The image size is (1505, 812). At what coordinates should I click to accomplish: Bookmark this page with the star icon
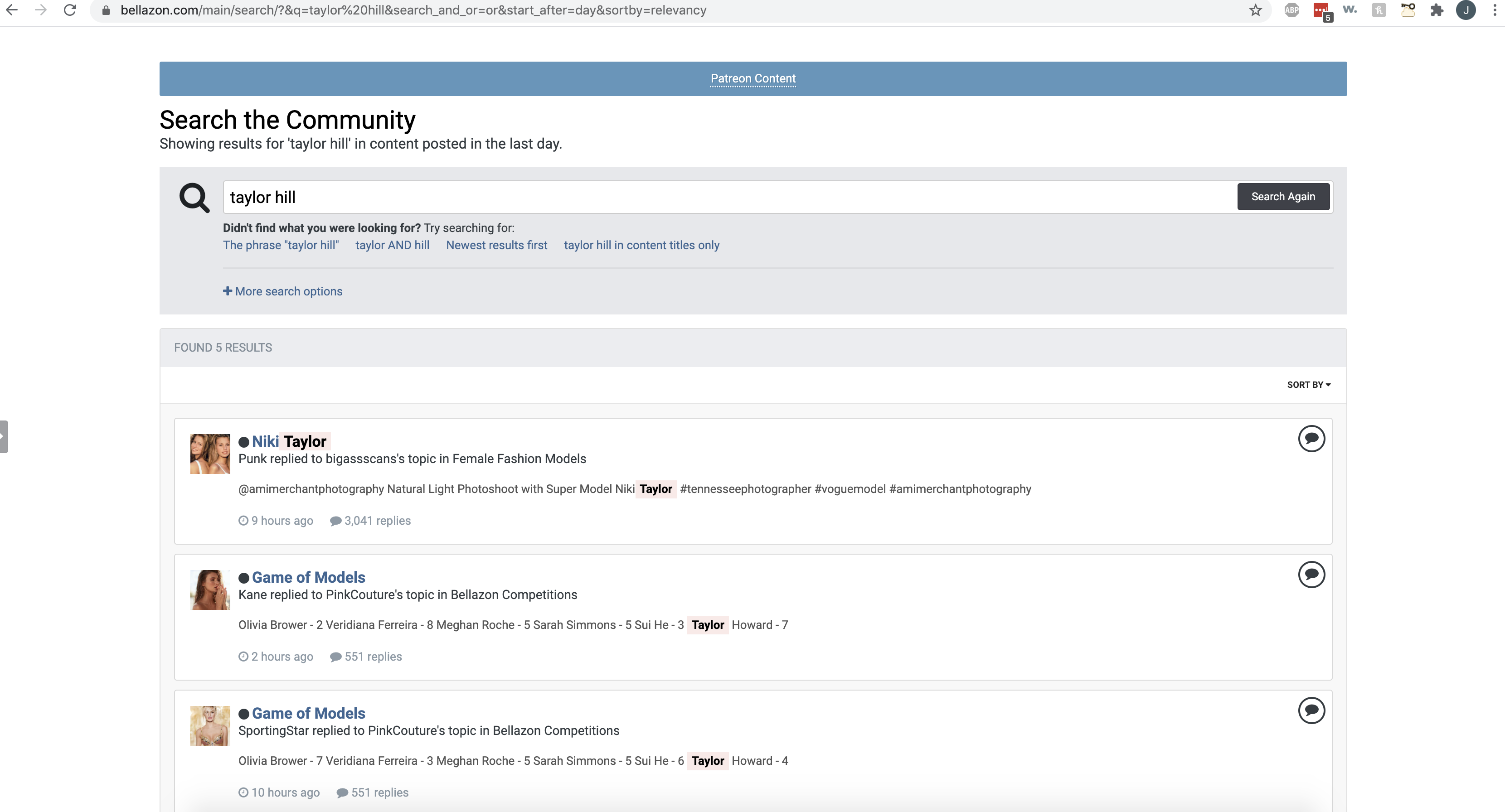point(1255,10)
